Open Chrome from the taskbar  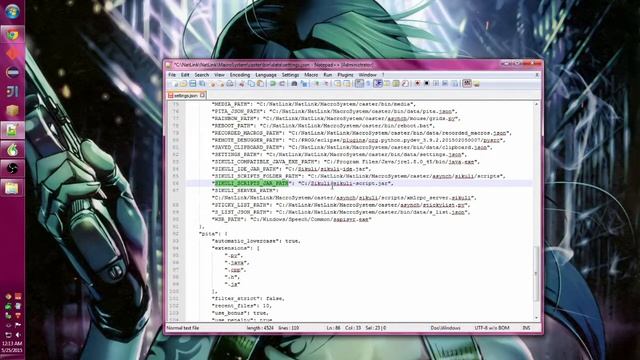(x=12, y=35)
